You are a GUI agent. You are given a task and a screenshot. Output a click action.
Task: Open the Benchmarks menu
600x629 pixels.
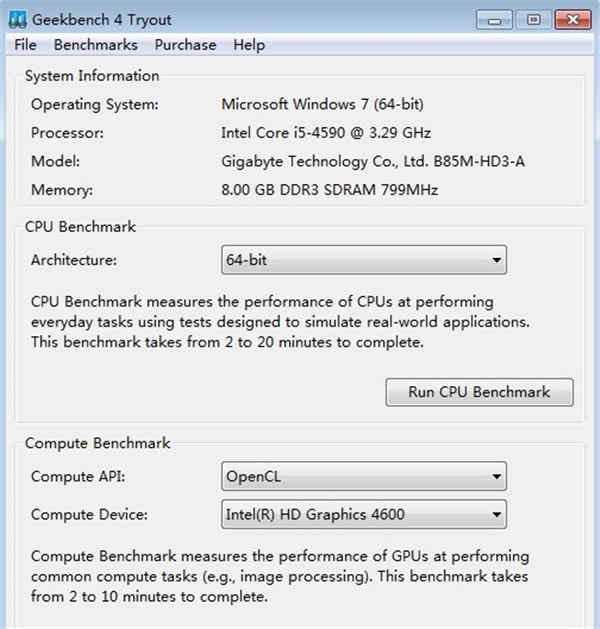click(x=97, y=45)
